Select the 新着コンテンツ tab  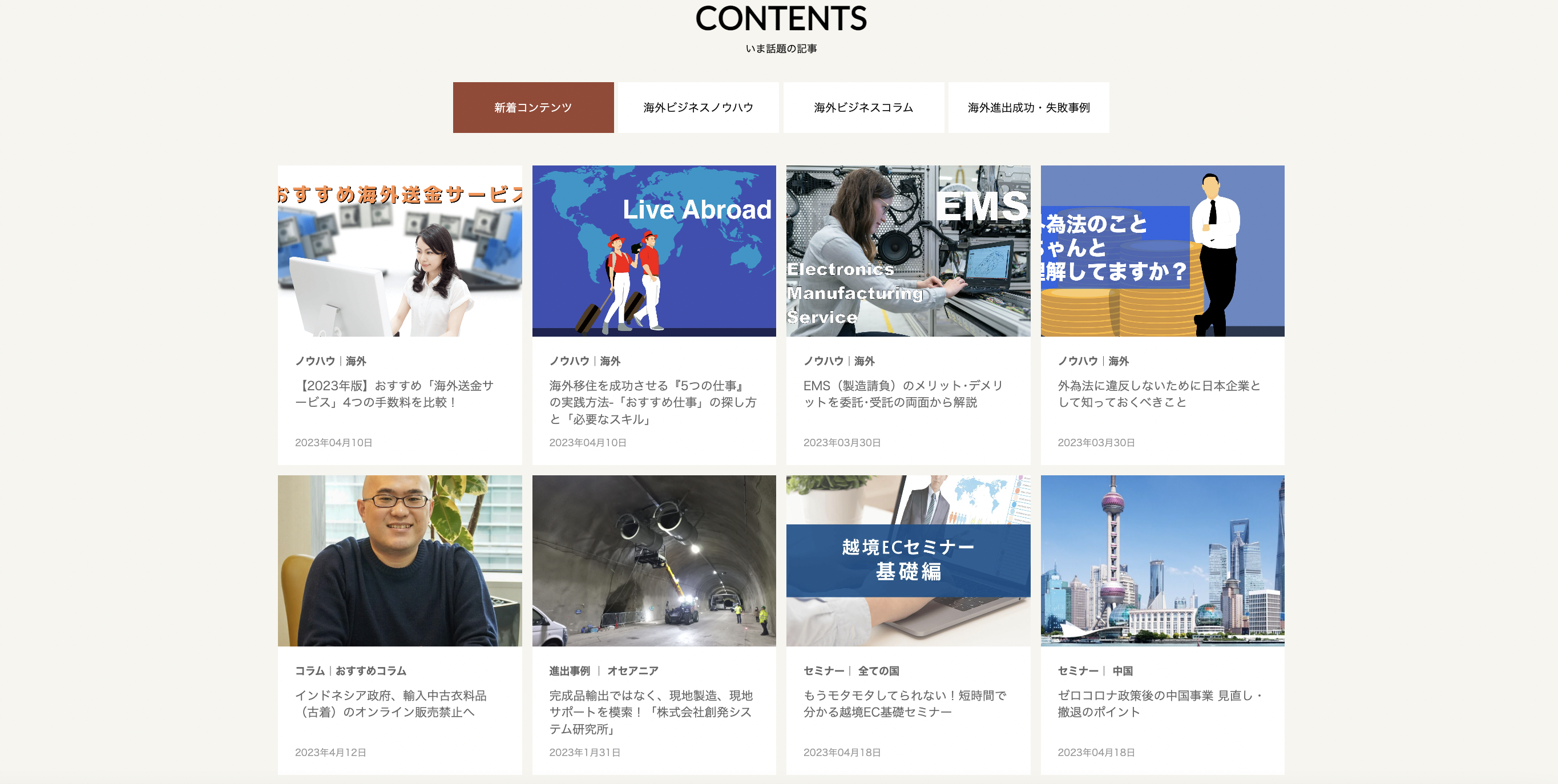533,108
